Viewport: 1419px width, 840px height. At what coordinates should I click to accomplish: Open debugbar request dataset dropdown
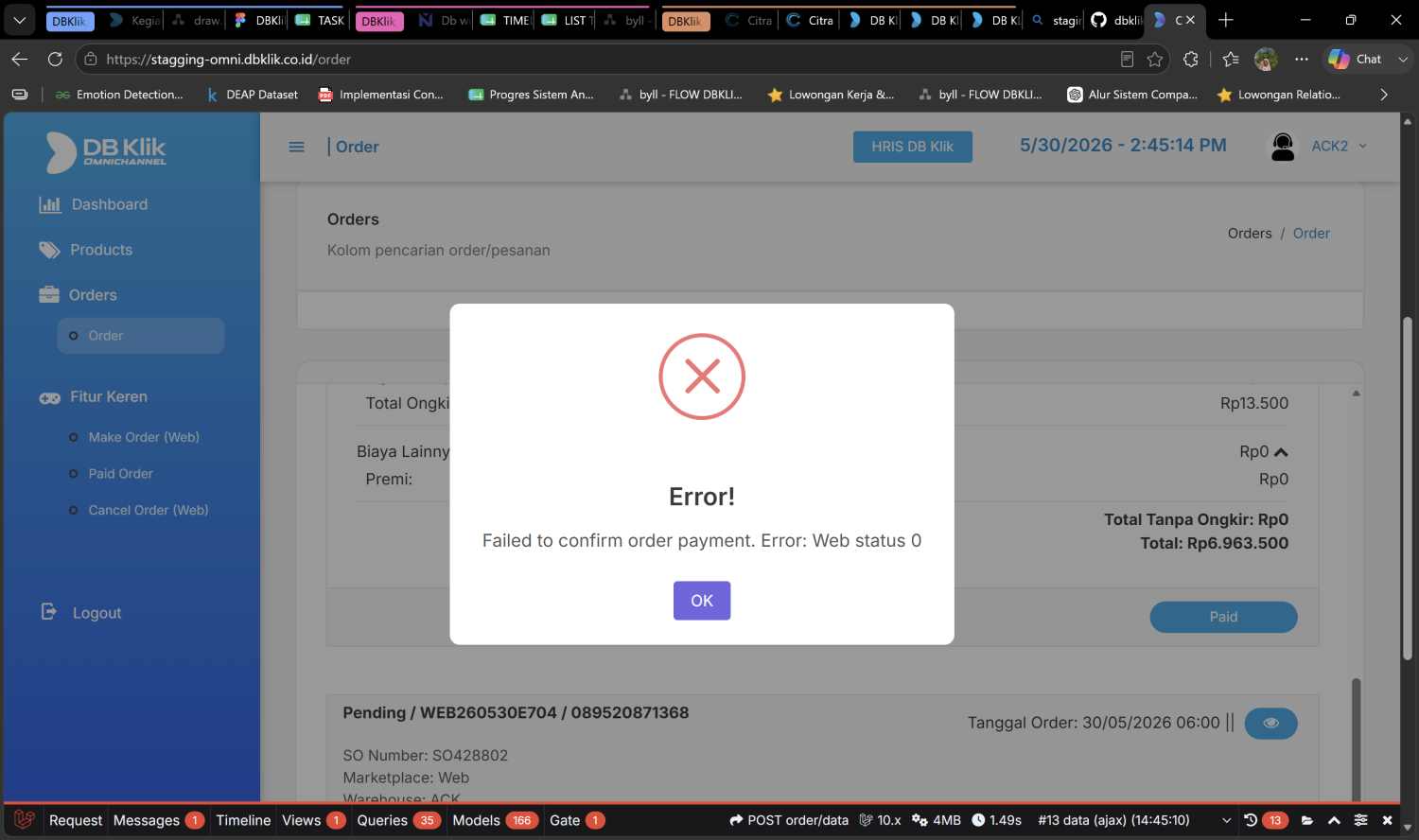[x=1136, y=820]
